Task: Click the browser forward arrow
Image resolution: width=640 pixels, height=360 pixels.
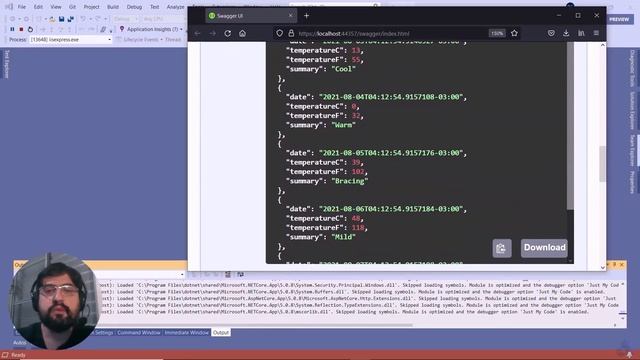Action: (x=213, y=33)
